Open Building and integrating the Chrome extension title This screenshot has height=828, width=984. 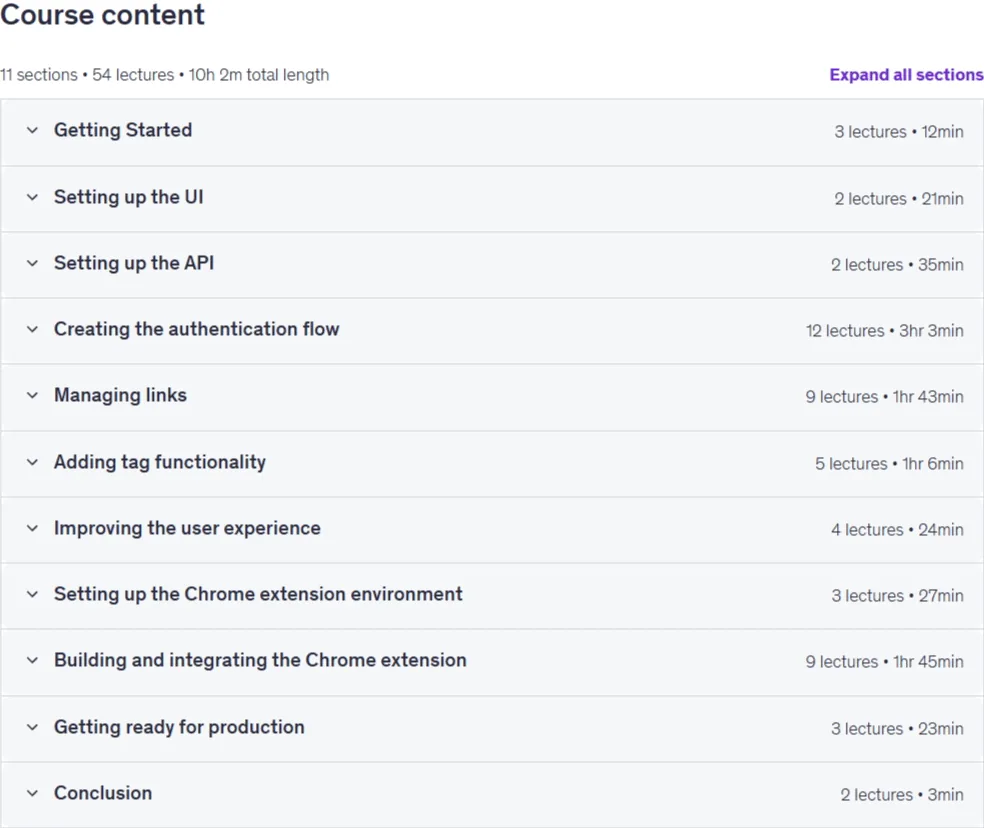pyautogui.click(x=260, y=660)
